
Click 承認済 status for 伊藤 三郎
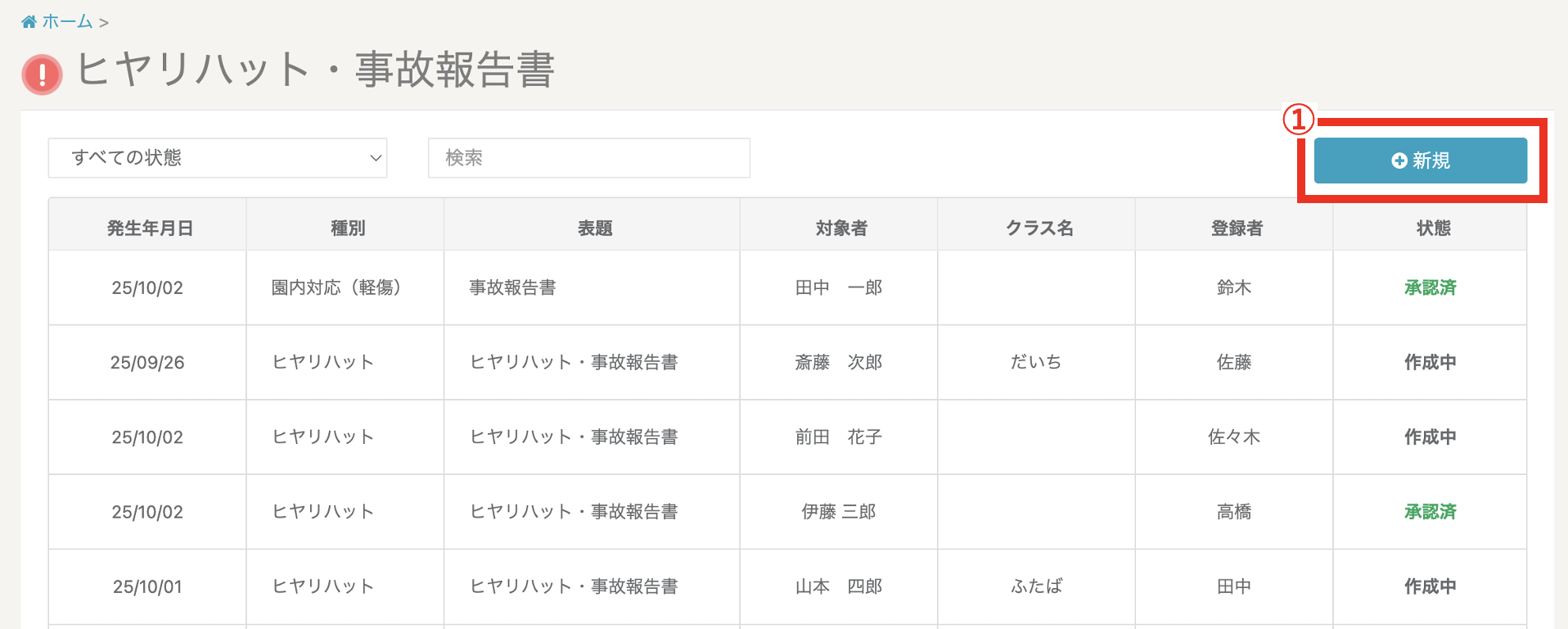[x=1430, y=512]
